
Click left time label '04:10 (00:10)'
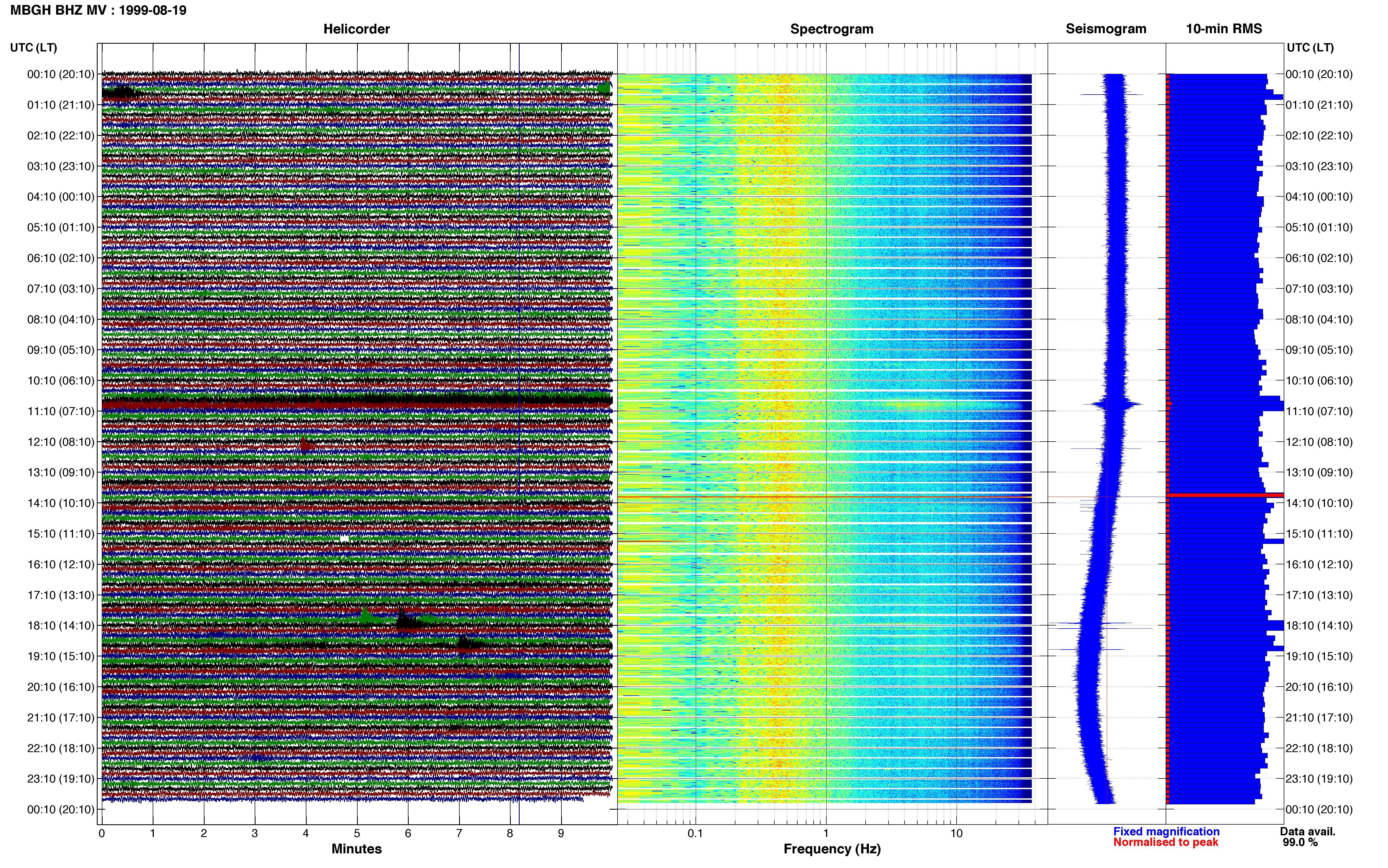click(61, 197)
